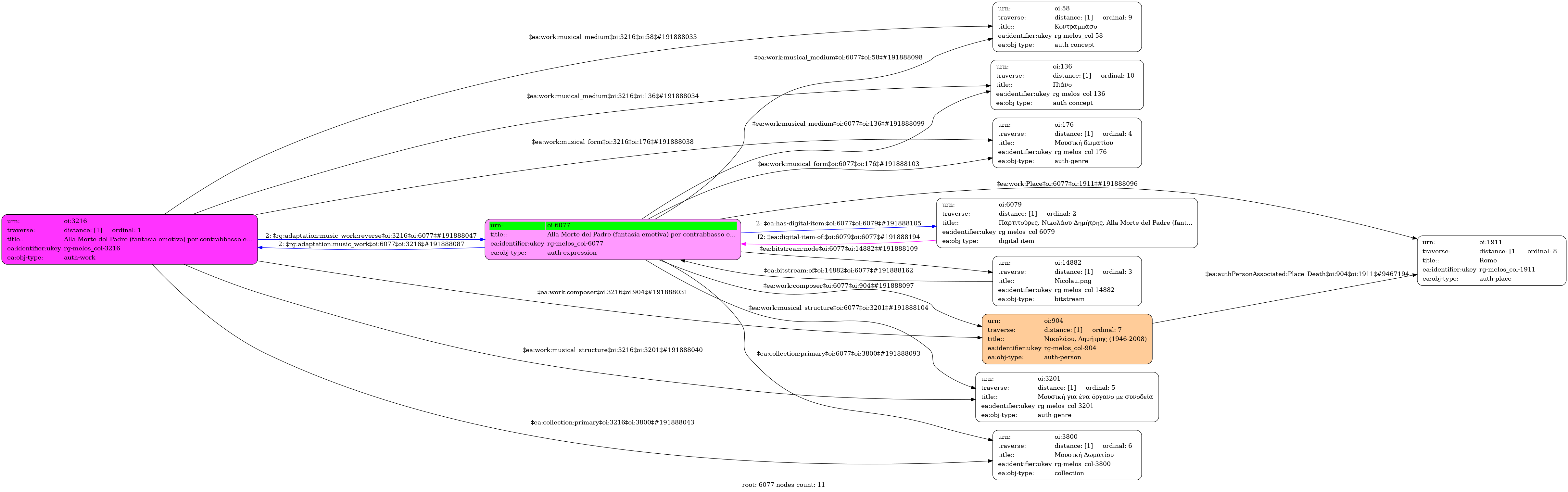Click the ea:has-digital-item edge label

pyautogui.click(x=838, y=223)
